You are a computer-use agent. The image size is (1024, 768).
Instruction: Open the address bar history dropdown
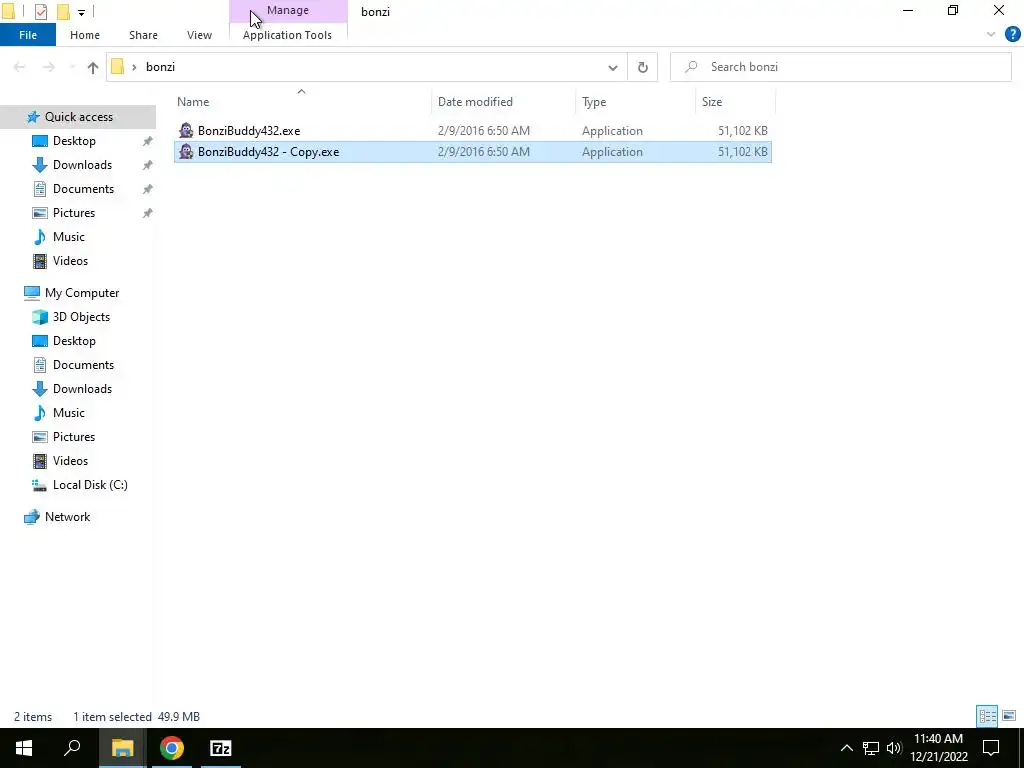[x=613, y=67]
